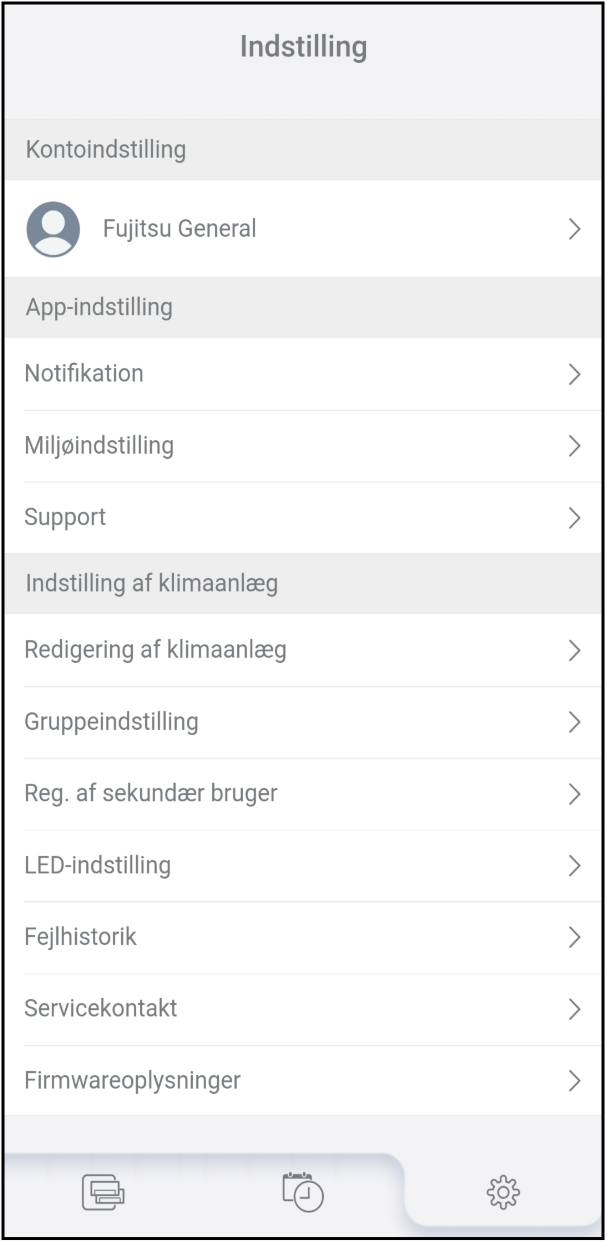Tap the Fujitsu General account name
This screenshot has width=607, height=1243.
point(179,229)
